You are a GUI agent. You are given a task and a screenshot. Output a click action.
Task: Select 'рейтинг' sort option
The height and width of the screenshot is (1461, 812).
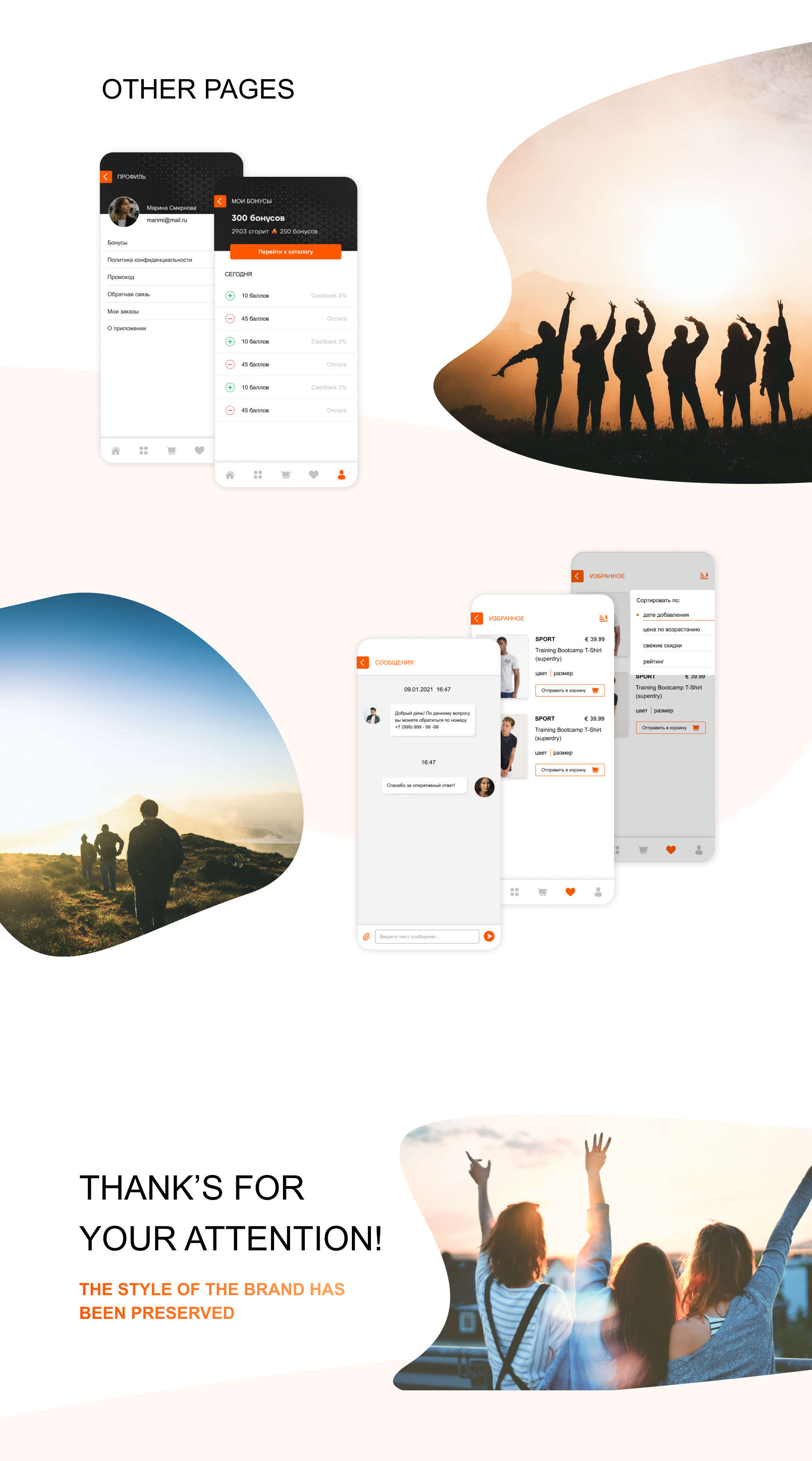point(653,661)
